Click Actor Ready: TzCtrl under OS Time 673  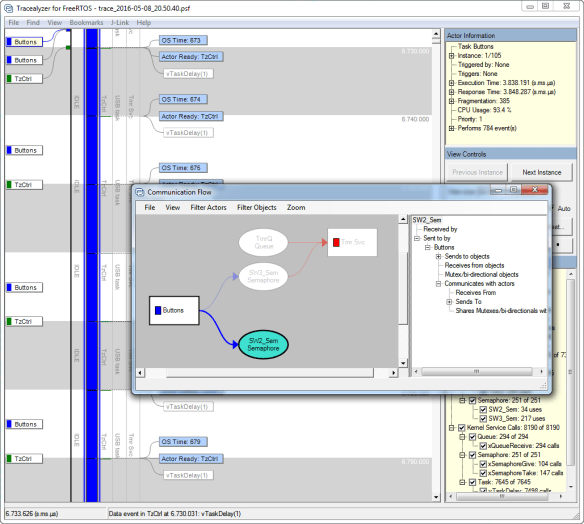(x=191, y=57)
